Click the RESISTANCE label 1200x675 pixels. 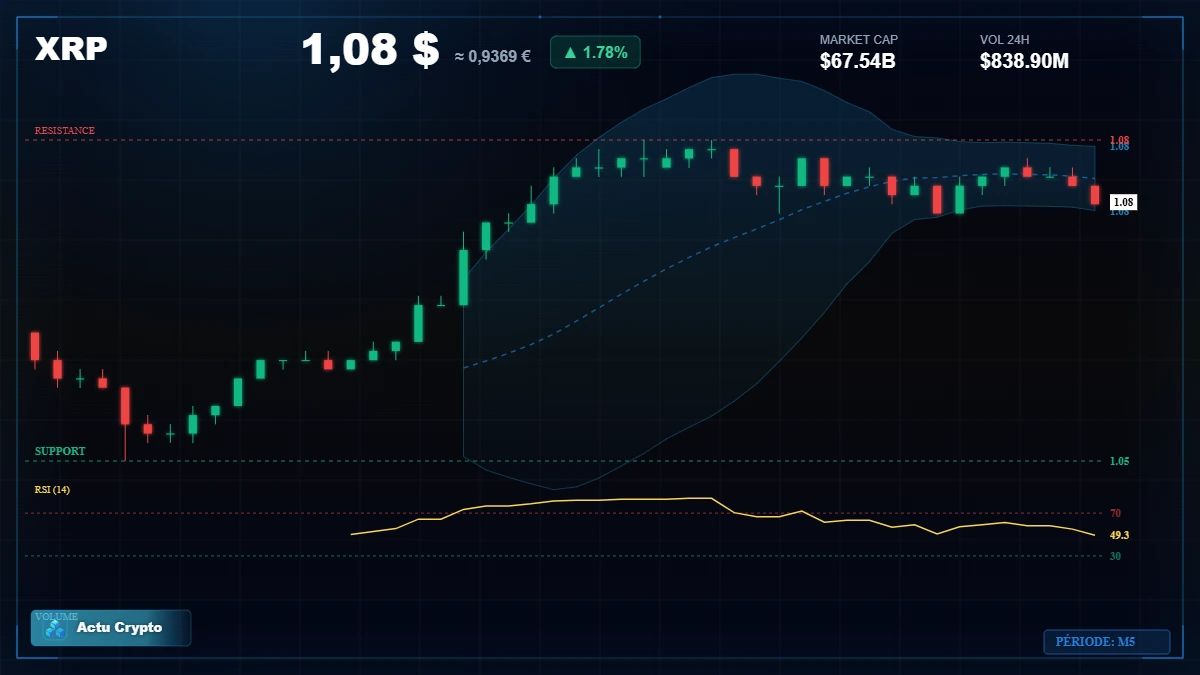65,131
